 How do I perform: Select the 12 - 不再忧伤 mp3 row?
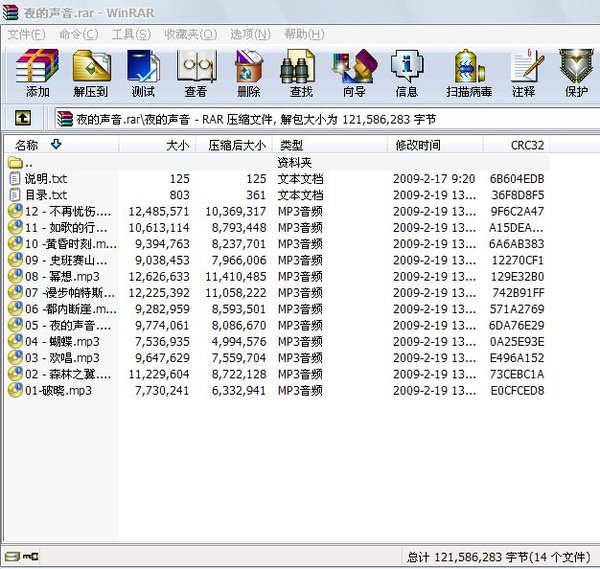[278, 211]
